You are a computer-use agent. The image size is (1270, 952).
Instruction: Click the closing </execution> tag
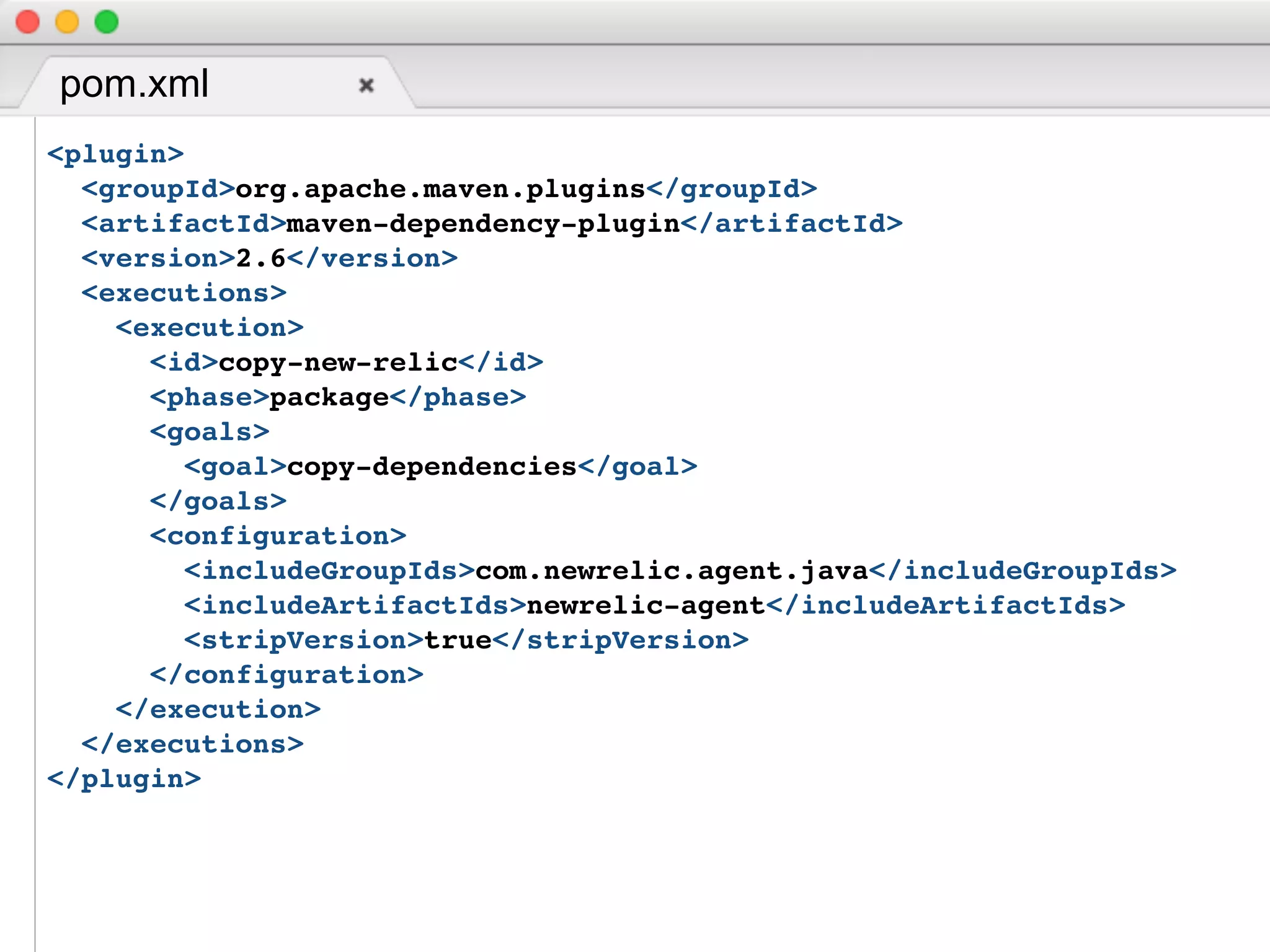tap(218, 710)
